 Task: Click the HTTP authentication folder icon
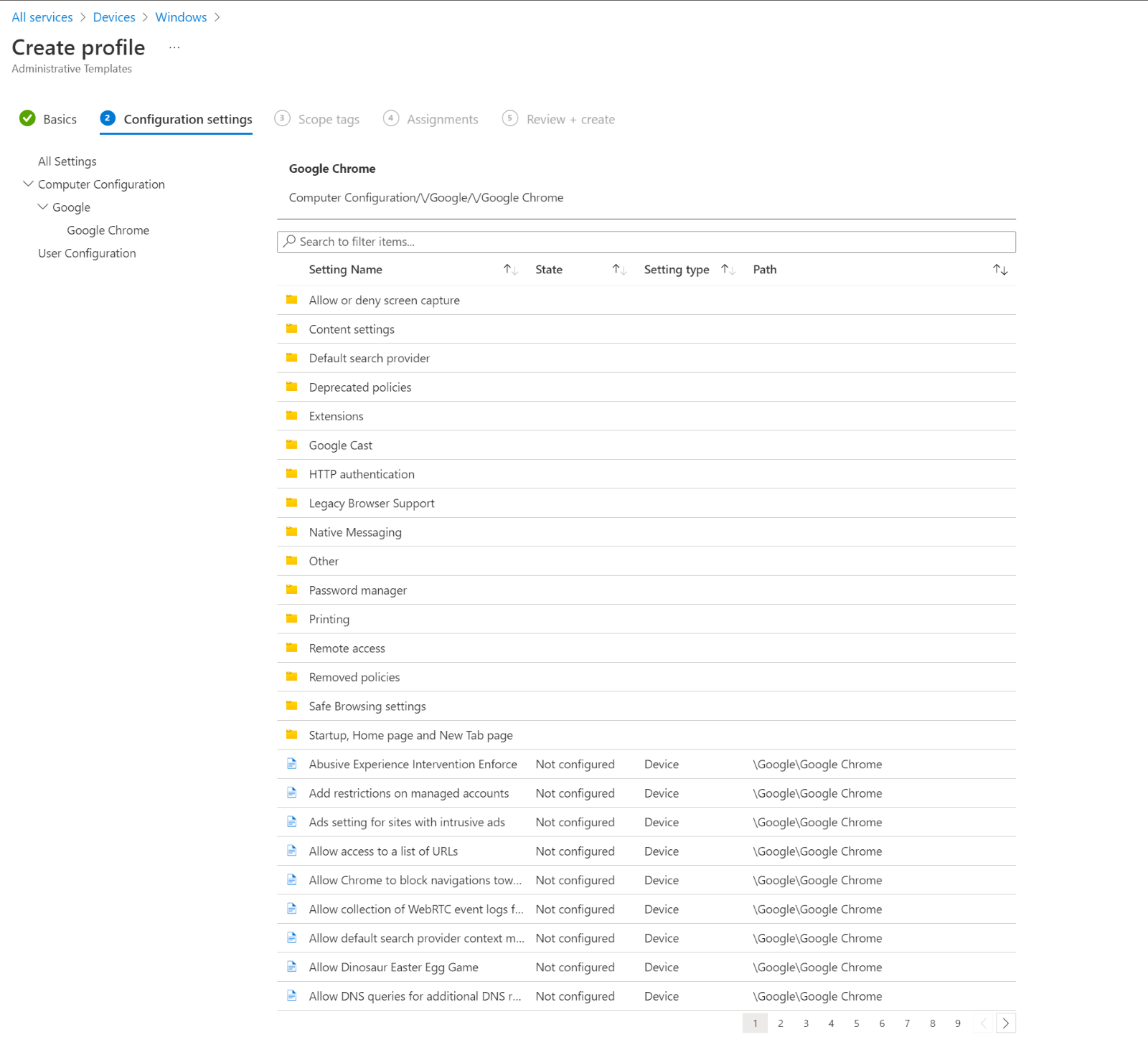[291, 473]
